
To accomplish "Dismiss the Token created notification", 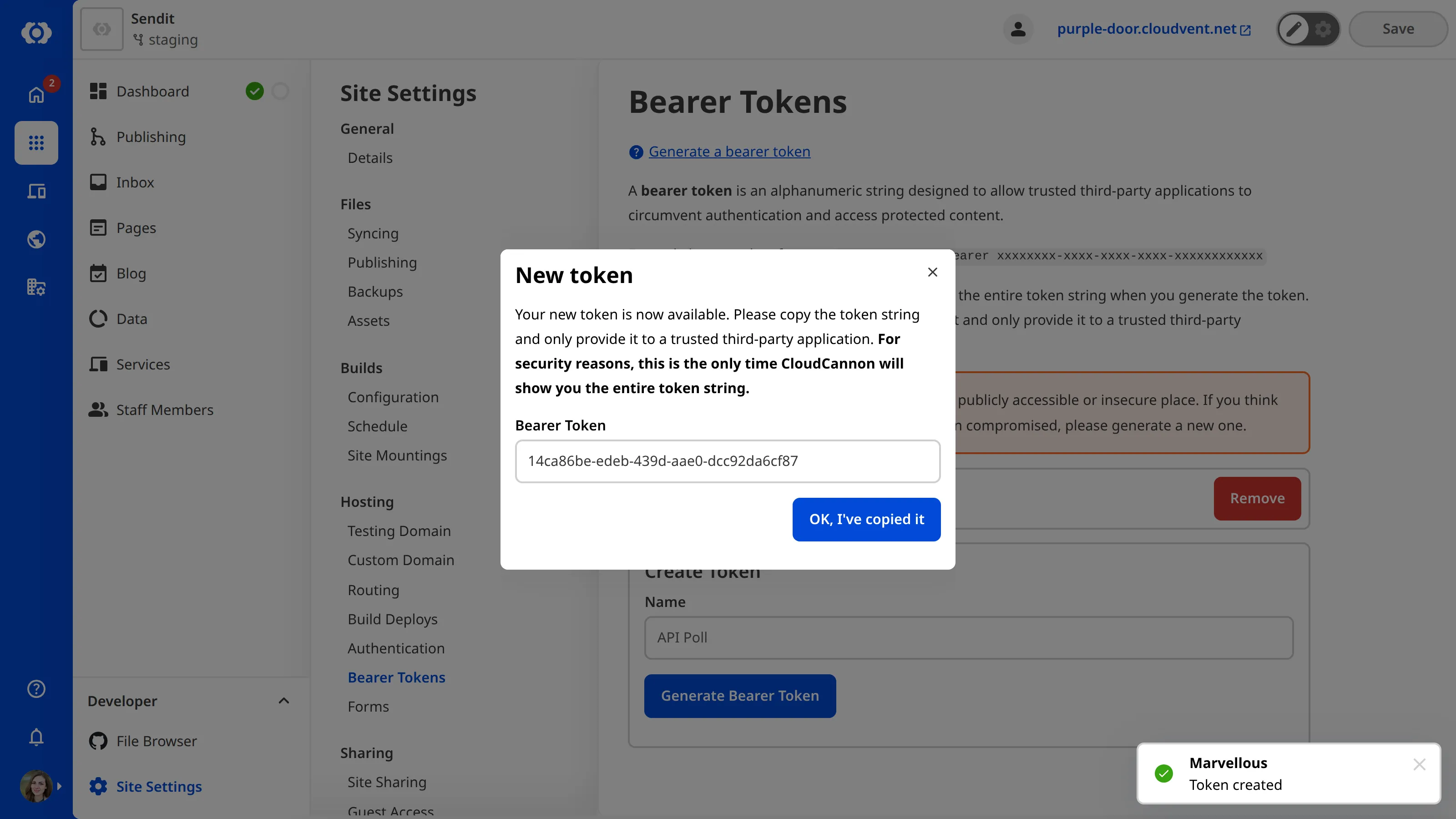I will point(1419,765).
